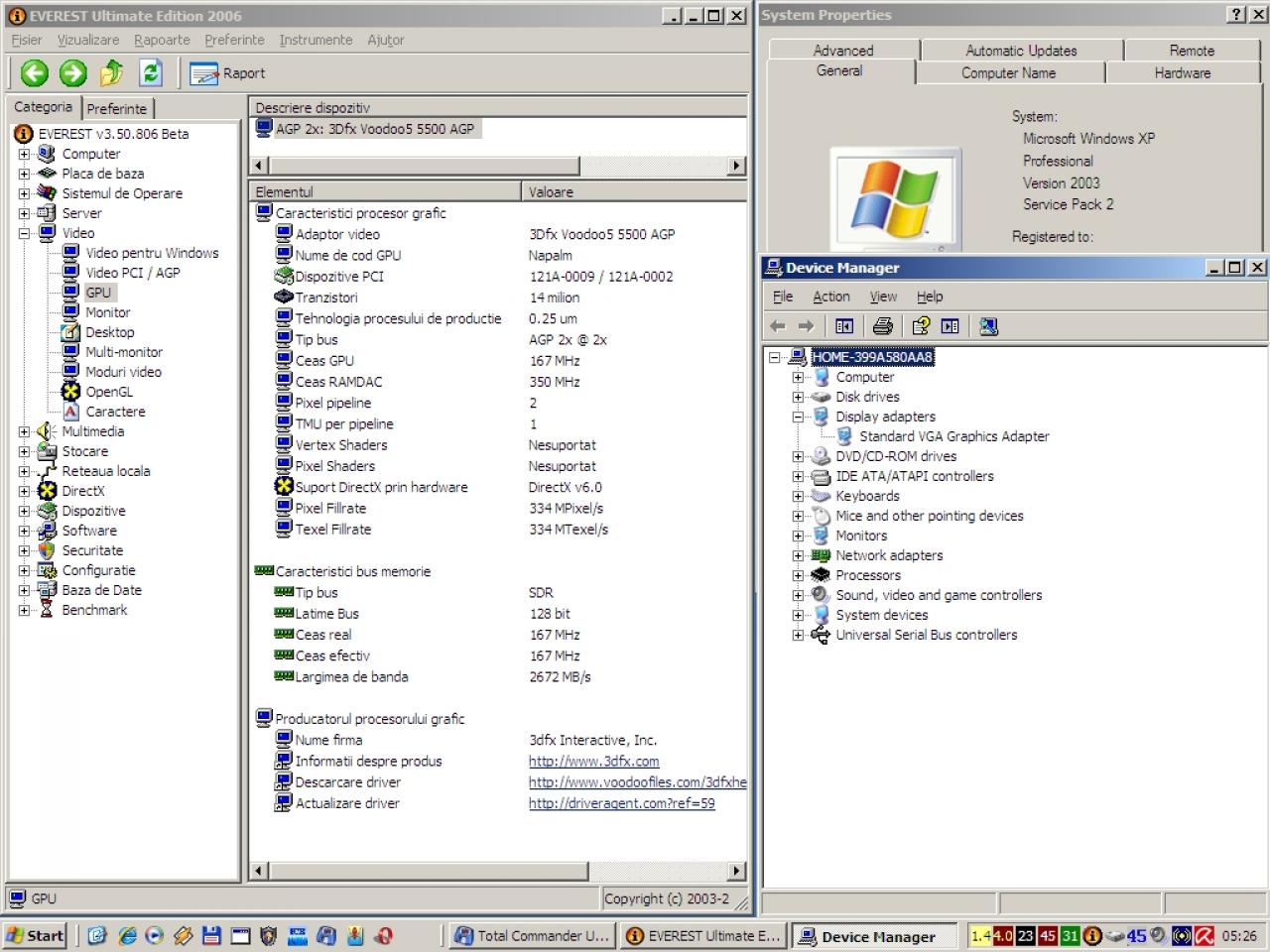1270x952 pixels.
Task: Click the floppy disk quick launch icon
Action: pyautogui.click(x=211, y=935)
